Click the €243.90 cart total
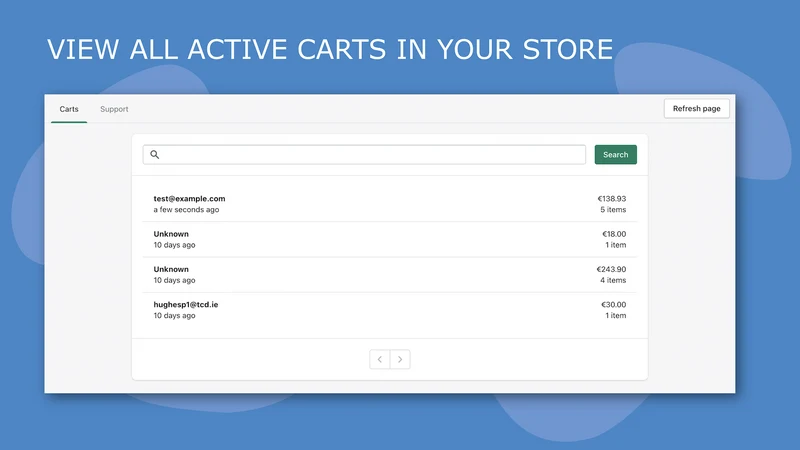This screenshot has width=800, height=450. 611,269
